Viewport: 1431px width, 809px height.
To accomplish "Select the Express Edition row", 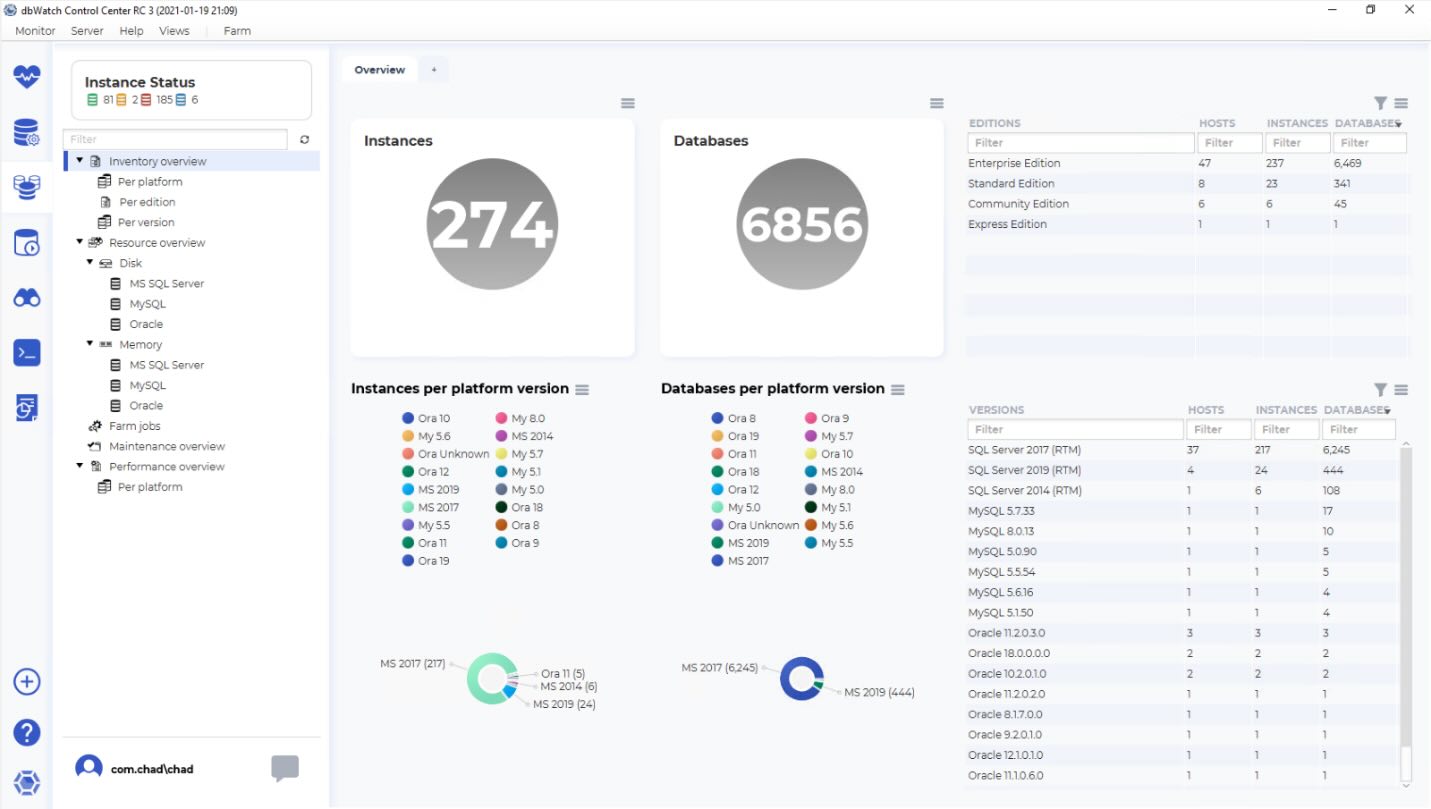I will click(x=1188, y=224).
